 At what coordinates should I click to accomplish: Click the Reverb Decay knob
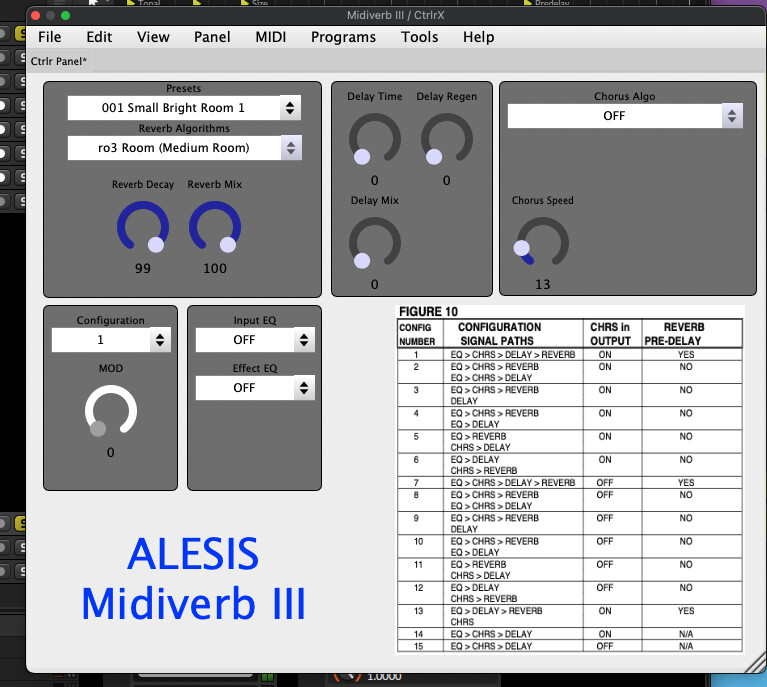pos(143,227)
